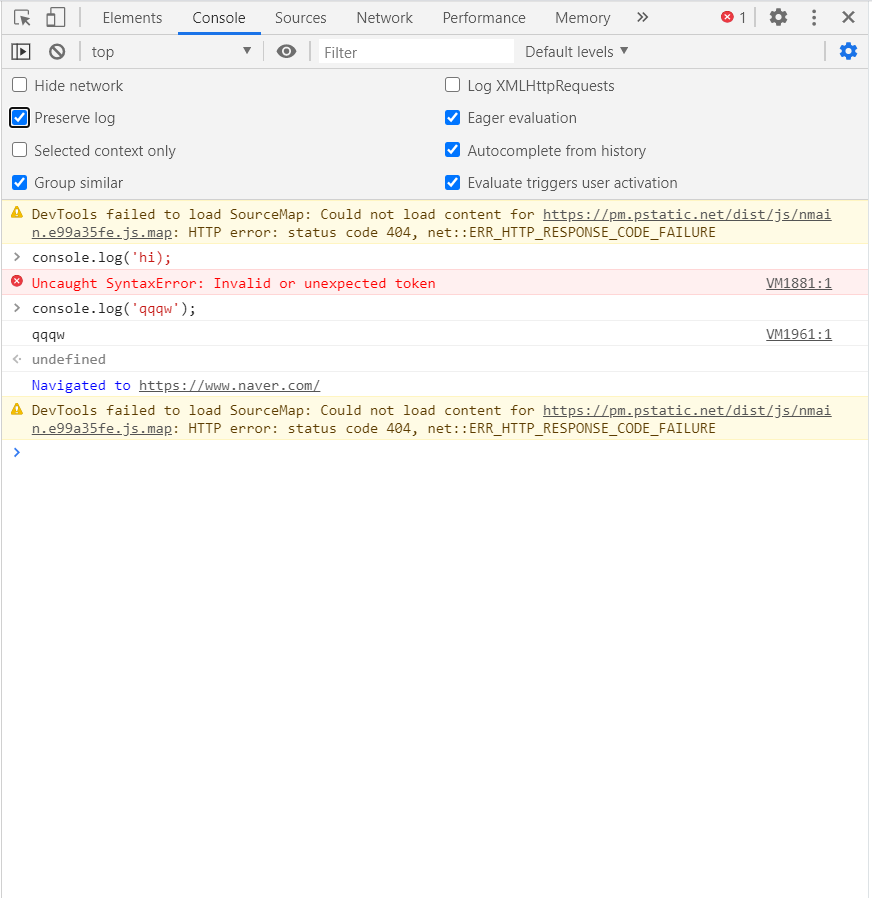Open the console settings gear icon
This screenshot has width=872, height=898.
coord(848,51)
